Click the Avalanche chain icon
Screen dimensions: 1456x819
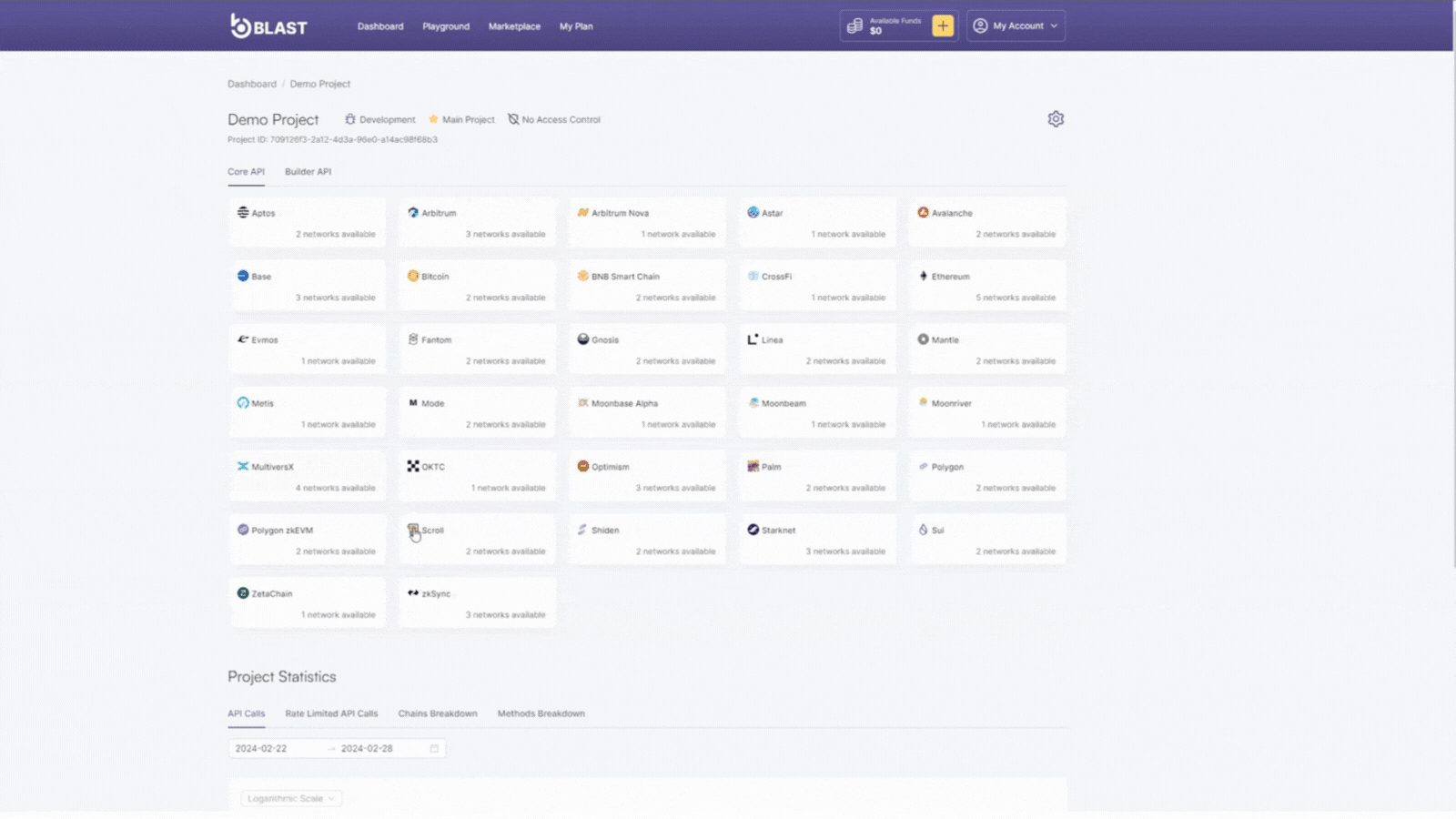(923, 212)
